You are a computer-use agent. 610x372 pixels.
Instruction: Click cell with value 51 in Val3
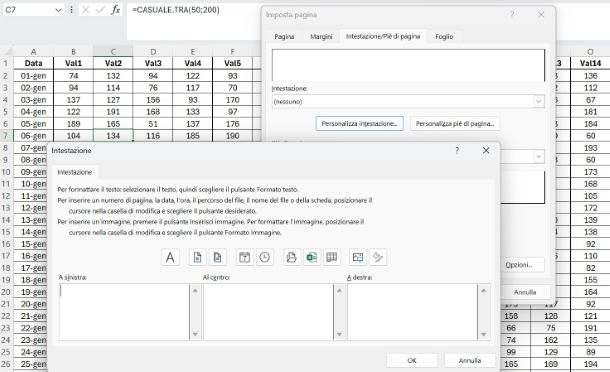pyautogui.click(x=153, y=124)
